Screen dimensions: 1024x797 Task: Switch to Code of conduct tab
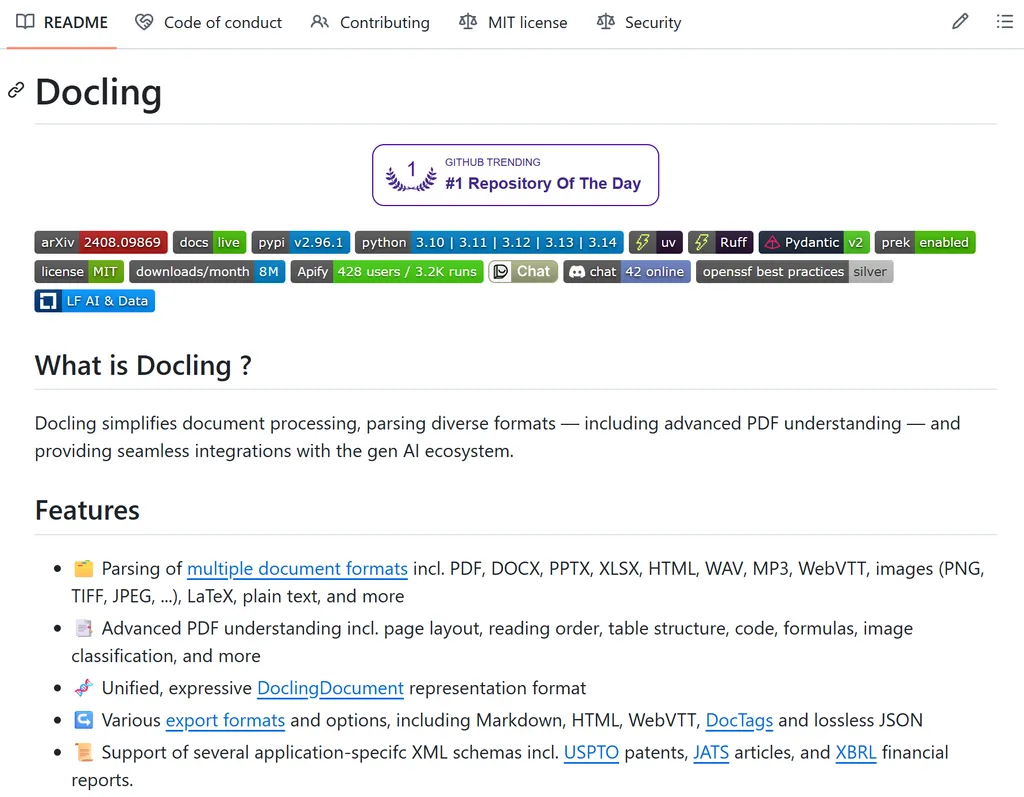[208, 22]
